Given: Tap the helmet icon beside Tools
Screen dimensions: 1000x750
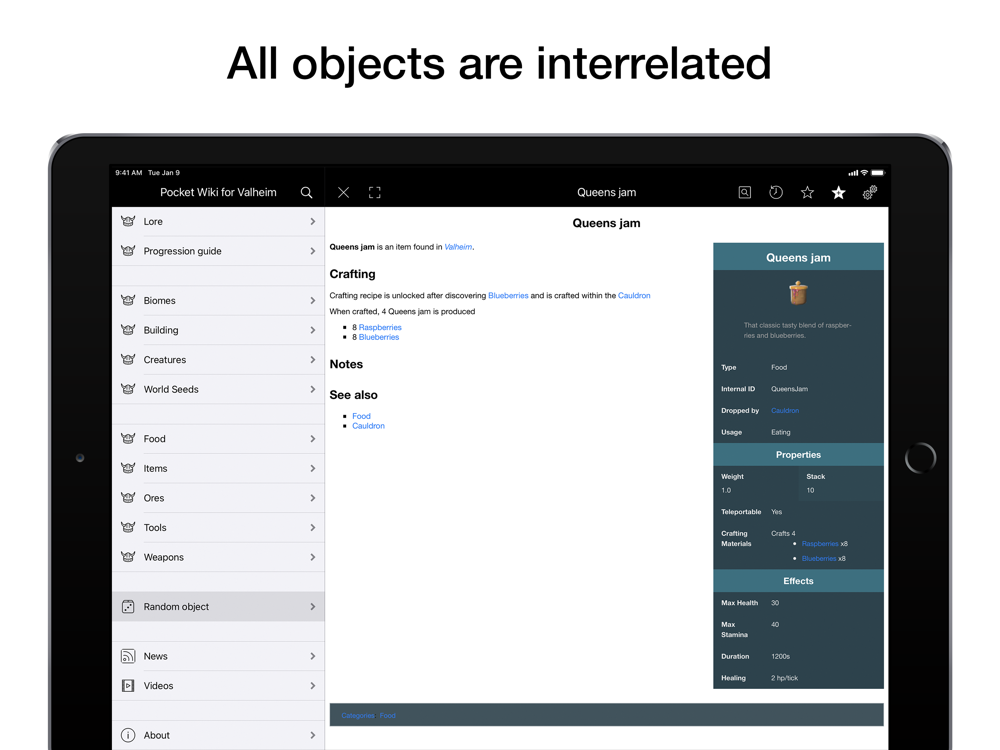Looking at the screenshot, I should click(128, 527).
